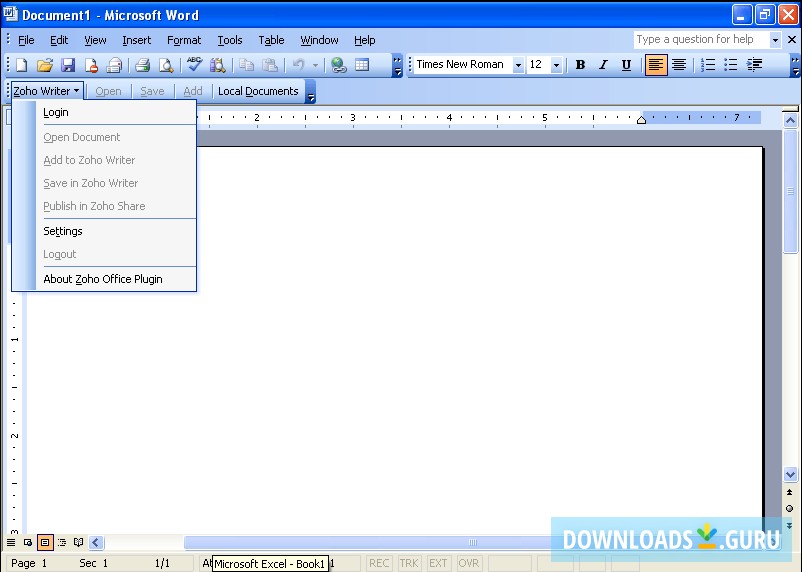The width and height of the screenshot is (802, 572).
Task: Save document with the floppy disk icon
Action: tap(68, 65)
